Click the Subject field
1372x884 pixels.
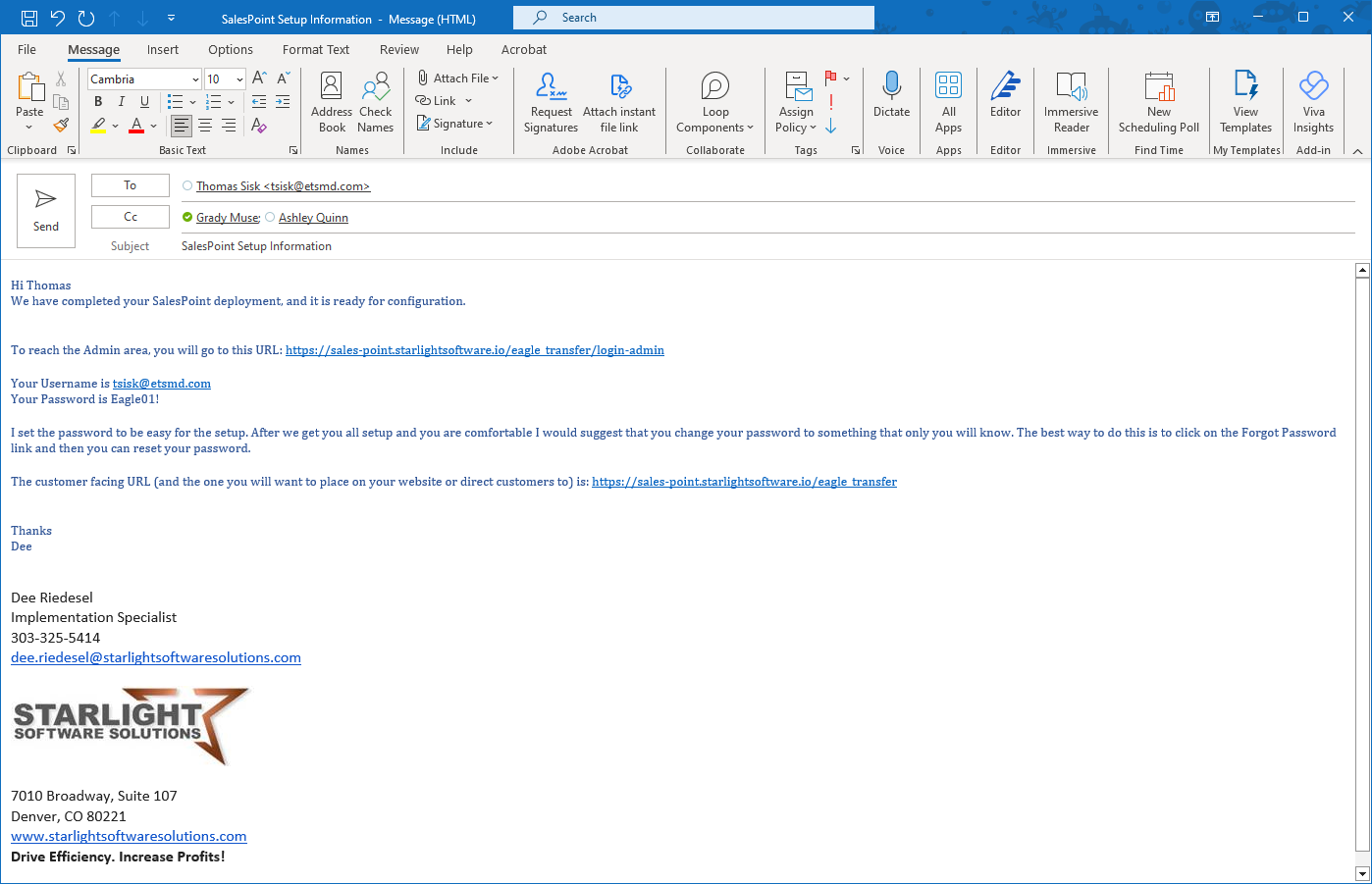tap(765, 246)
